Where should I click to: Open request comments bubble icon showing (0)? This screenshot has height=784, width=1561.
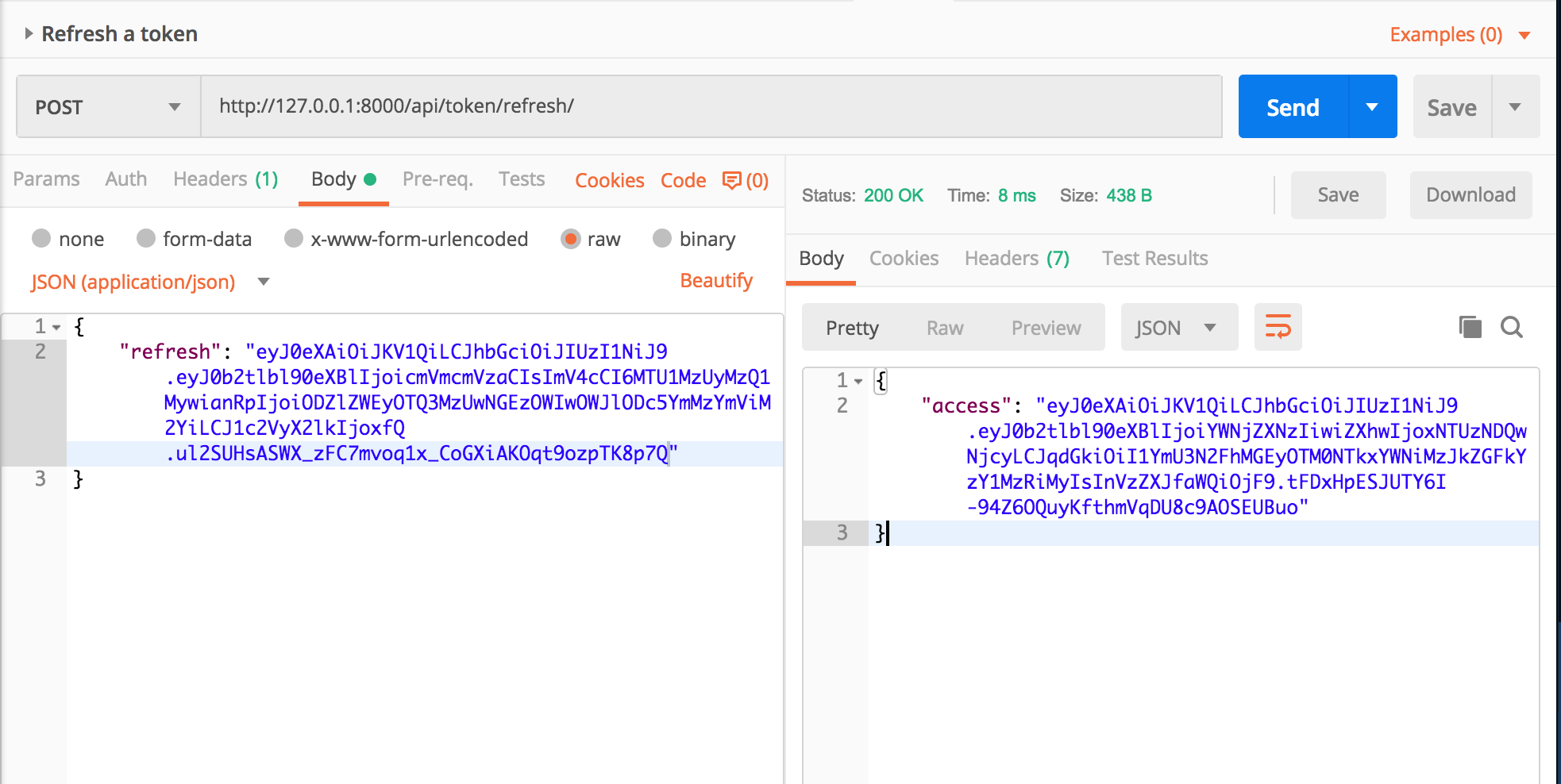click(x=745, y=180)
